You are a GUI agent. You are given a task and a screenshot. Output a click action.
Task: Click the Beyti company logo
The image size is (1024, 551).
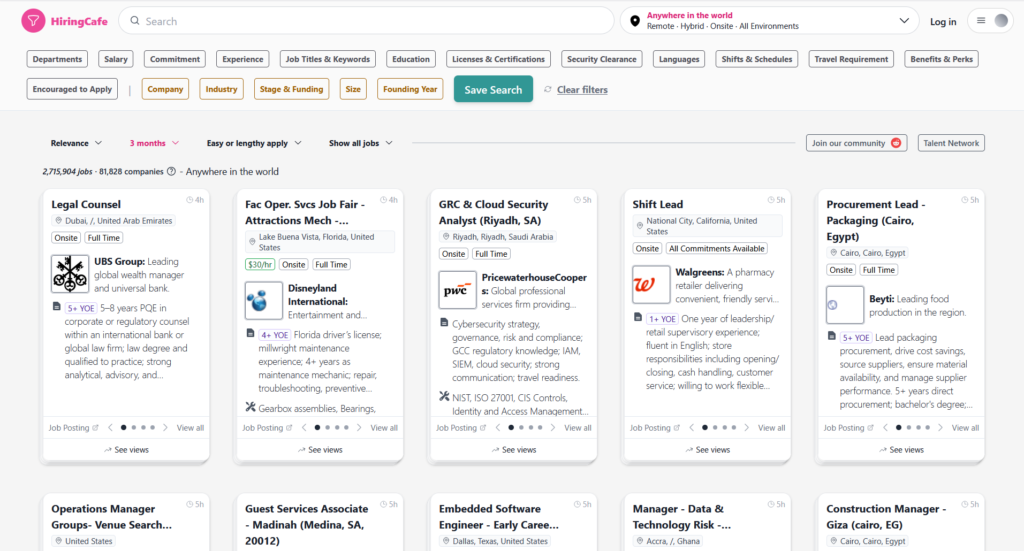tap(845, 305)
